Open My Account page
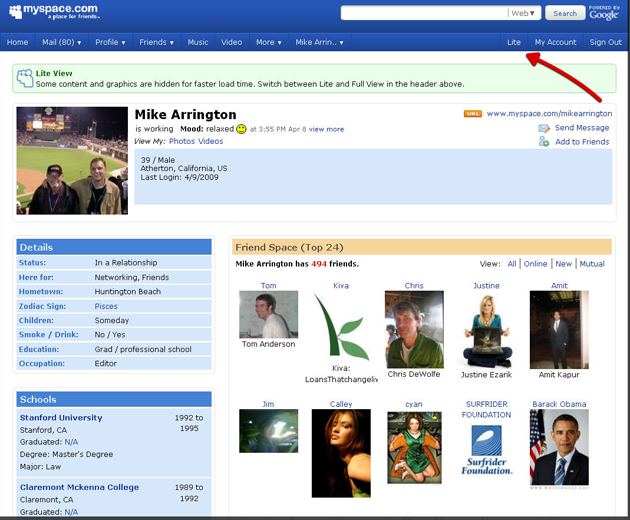The image size is (630, 520). click(555, 42)
